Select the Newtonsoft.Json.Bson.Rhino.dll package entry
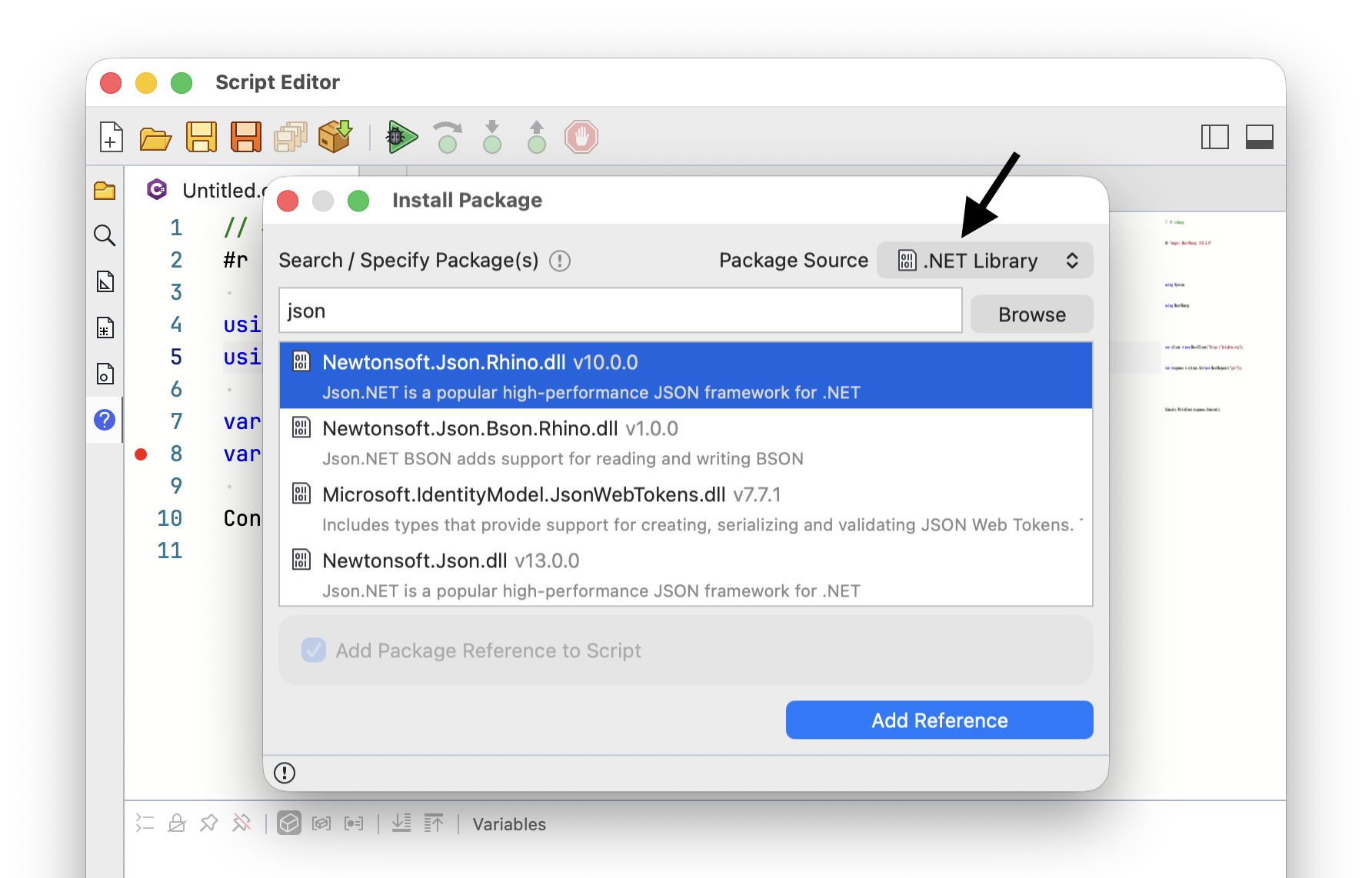 coord(686,442)
